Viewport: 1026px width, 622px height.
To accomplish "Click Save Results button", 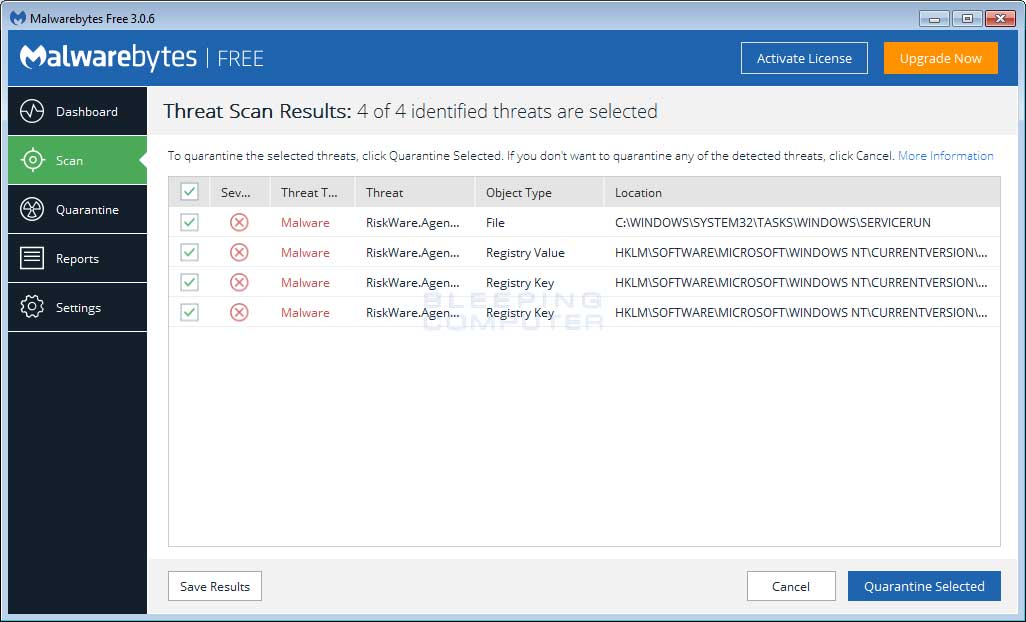I will click(215, 587).
